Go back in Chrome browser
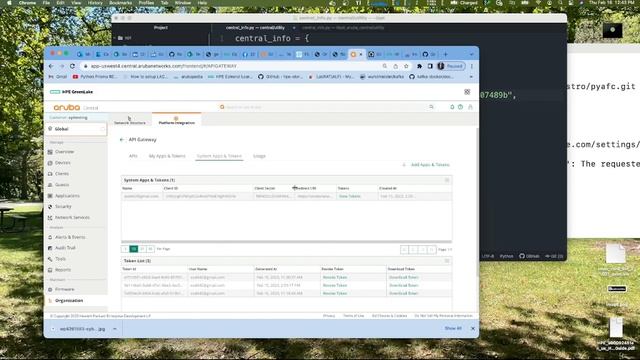This screenshot has height=360, width=640. tap(51, 66)
